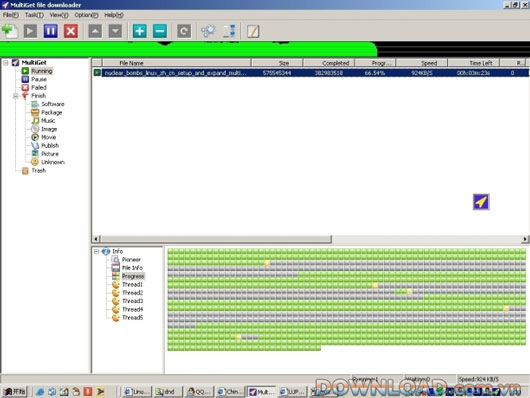Click the horizontal scrollbar right arrow
Viewport: 530px width, 398px height.
pyautogui.click(x=525, y=239)
